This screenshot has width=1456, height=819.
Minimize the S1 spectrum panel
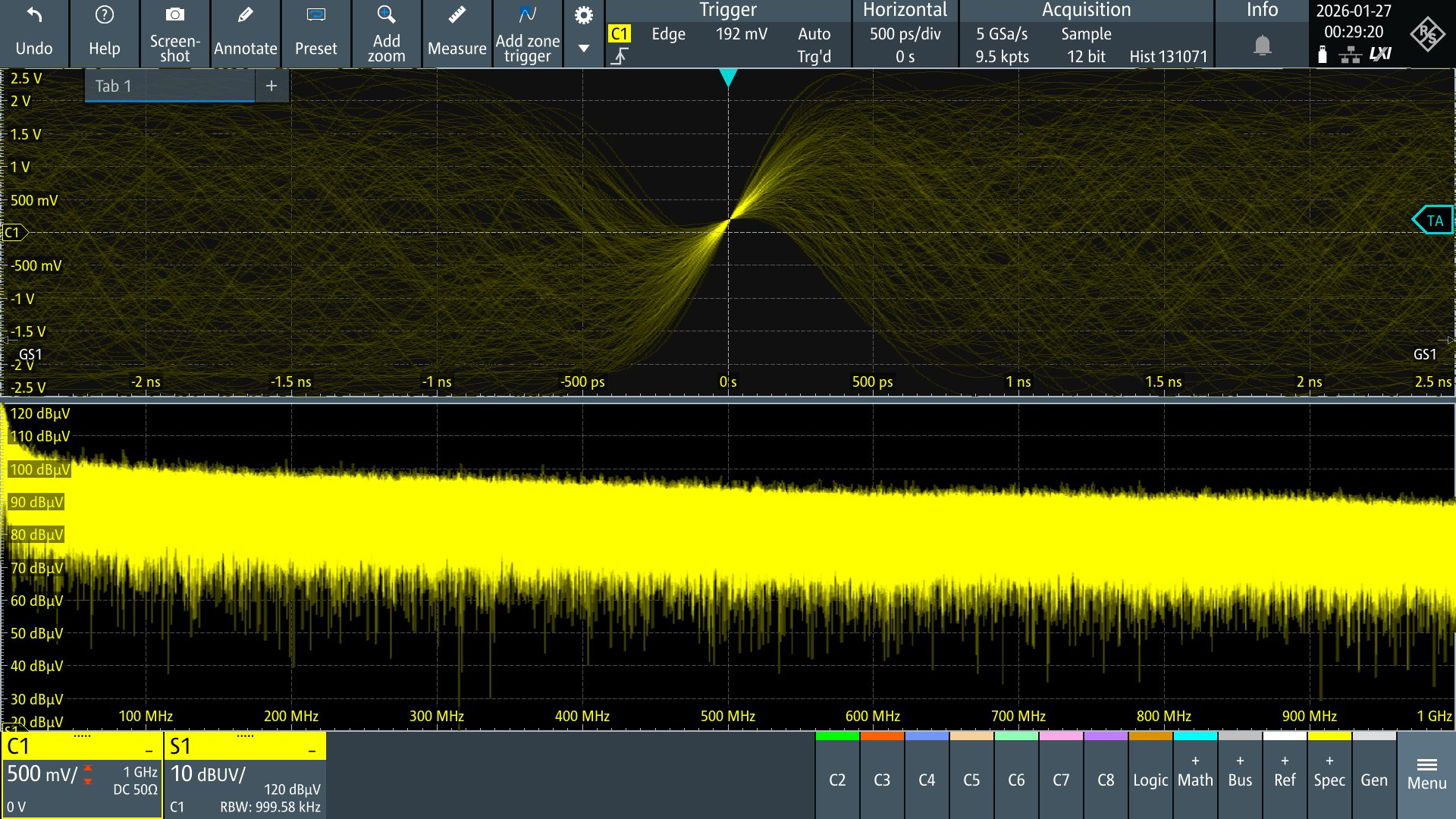pyautogui.click(x=312, y=751)
